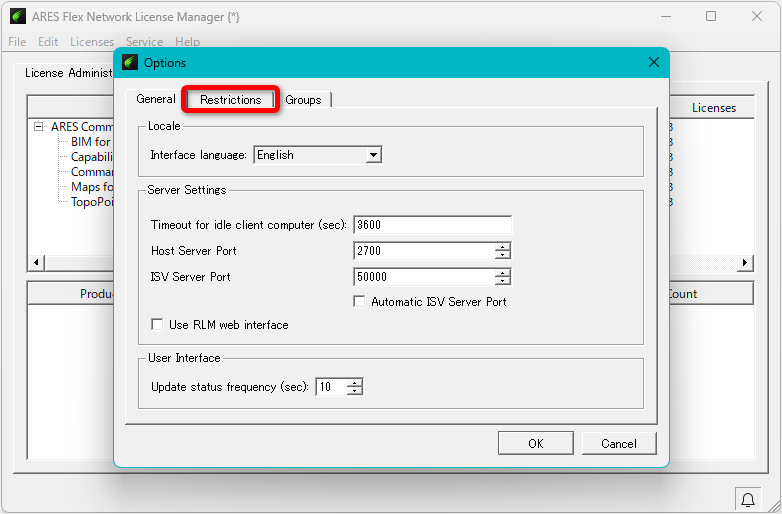782x514 pixels.
Task: Open the Edit menu
Action: [x=48, y=42]
